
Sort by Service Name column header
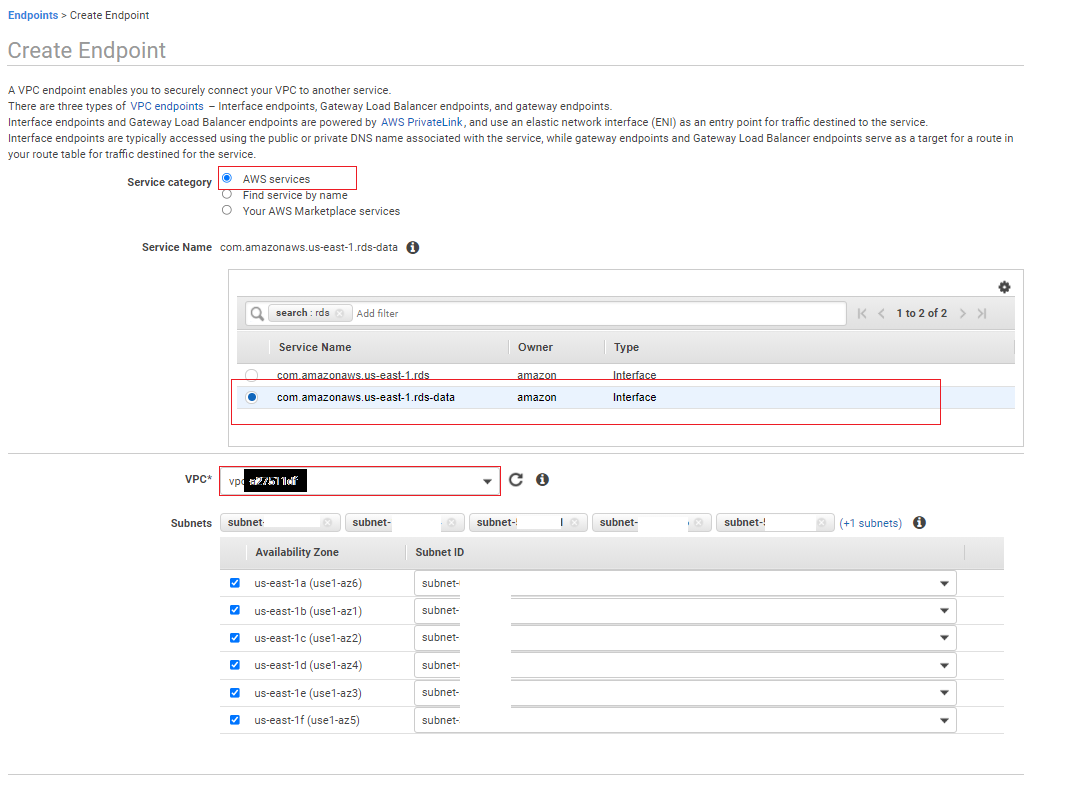(x=315, y=347)
